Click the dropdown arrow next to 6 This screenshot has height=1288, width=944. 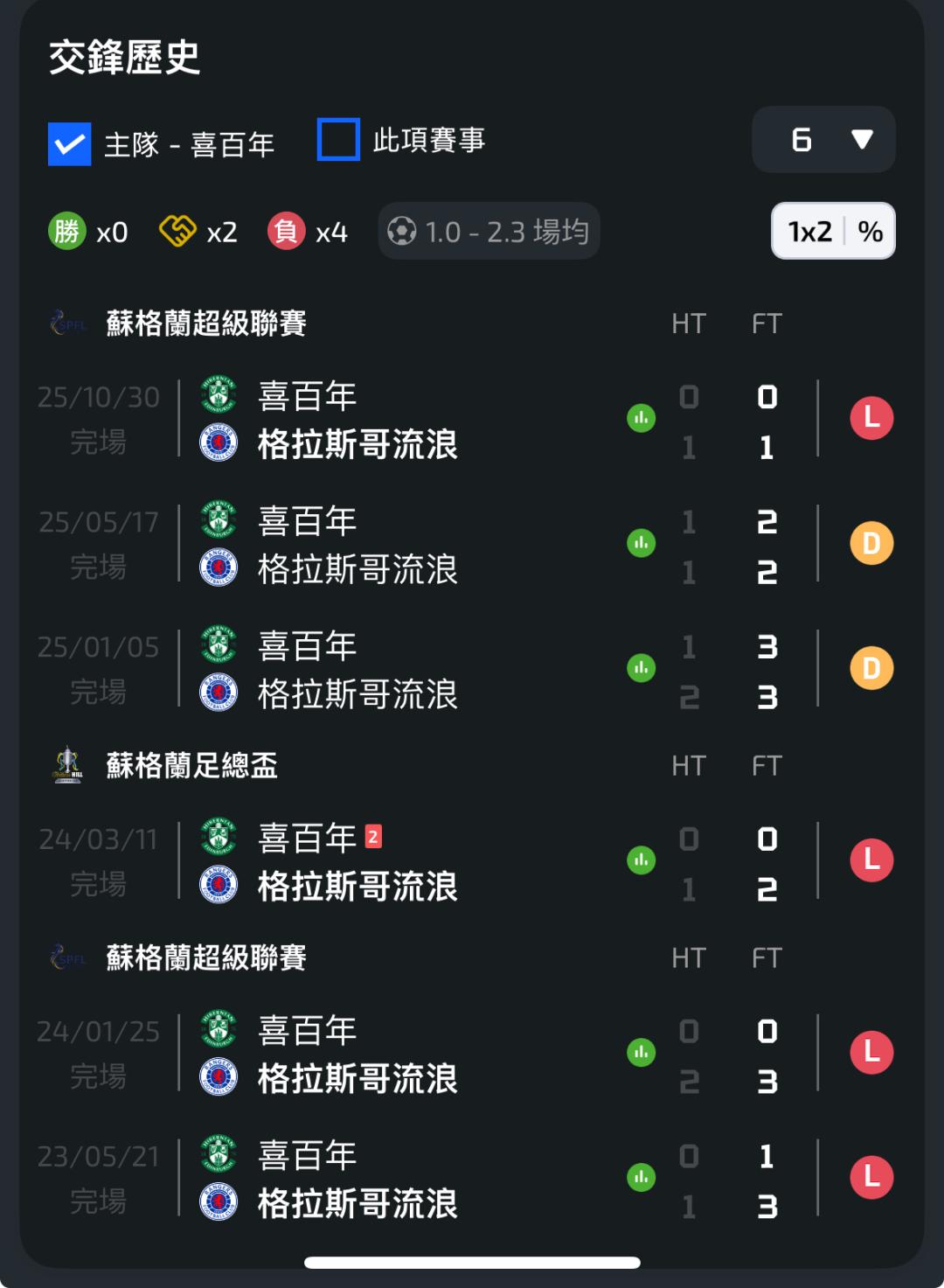coord(862,140)
